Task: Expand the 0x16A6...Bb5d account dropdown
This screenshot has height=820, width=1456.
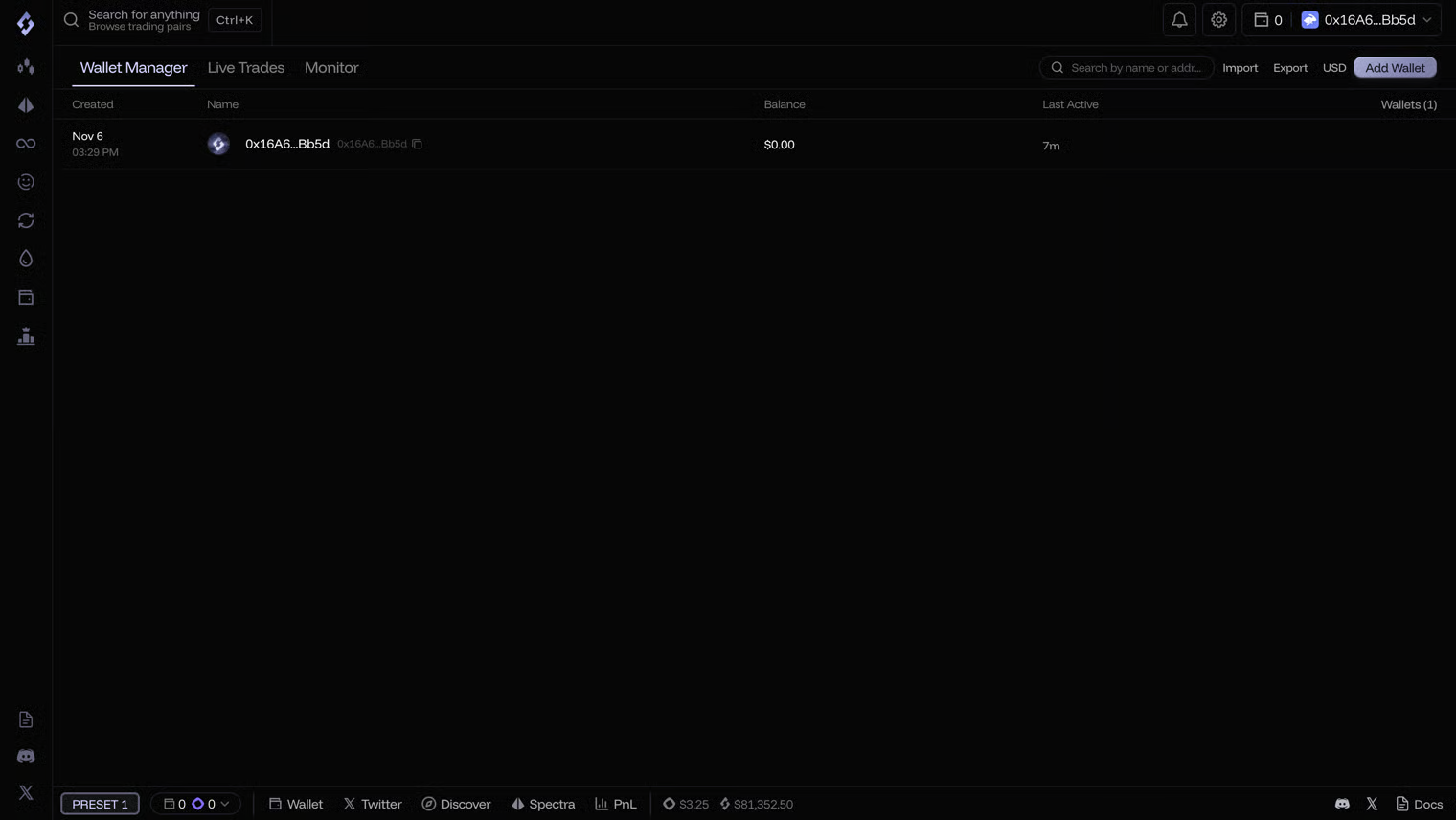Action: [x=1370, y=20]
